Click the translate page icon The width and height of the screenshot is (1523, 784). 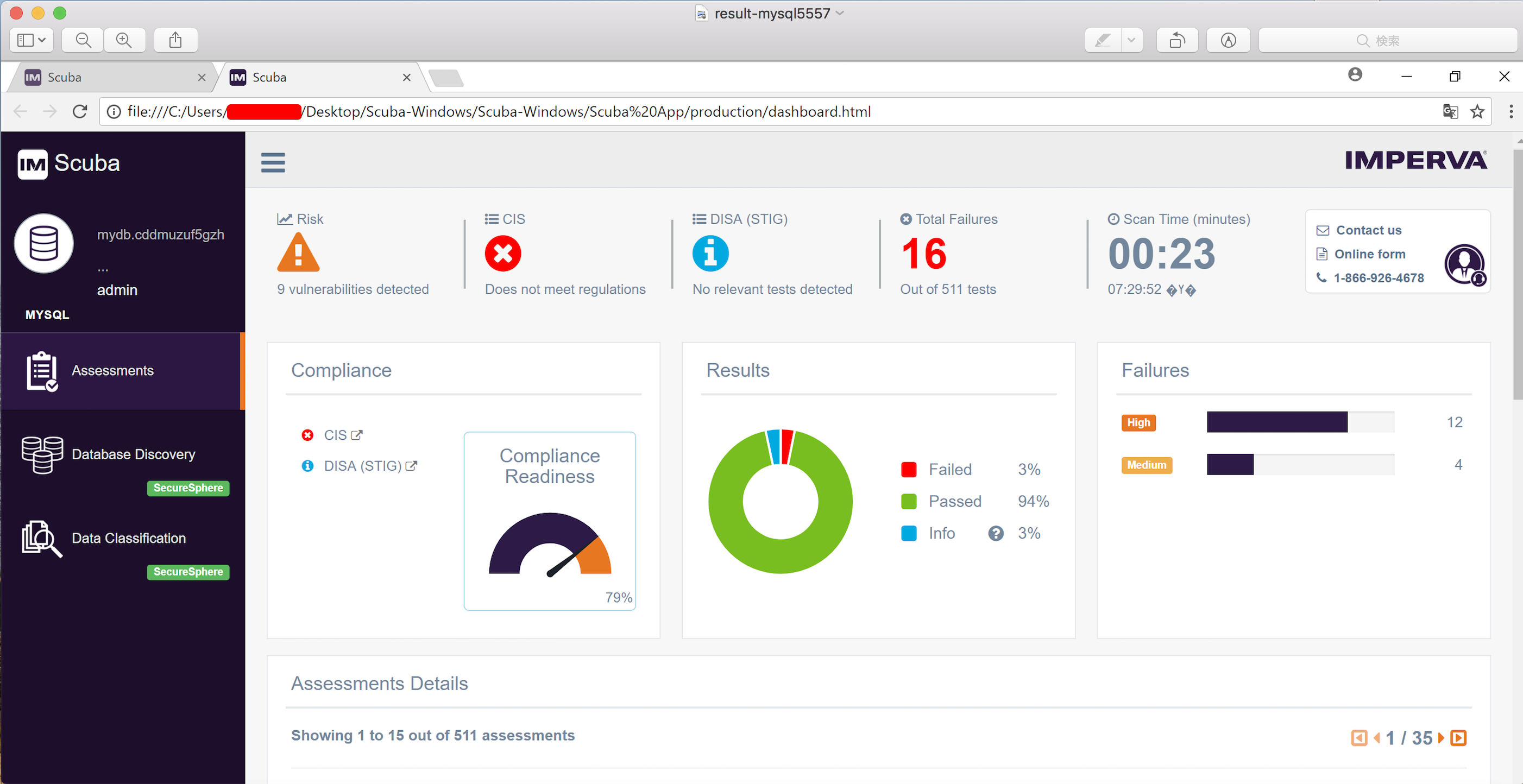point(1450,112)
